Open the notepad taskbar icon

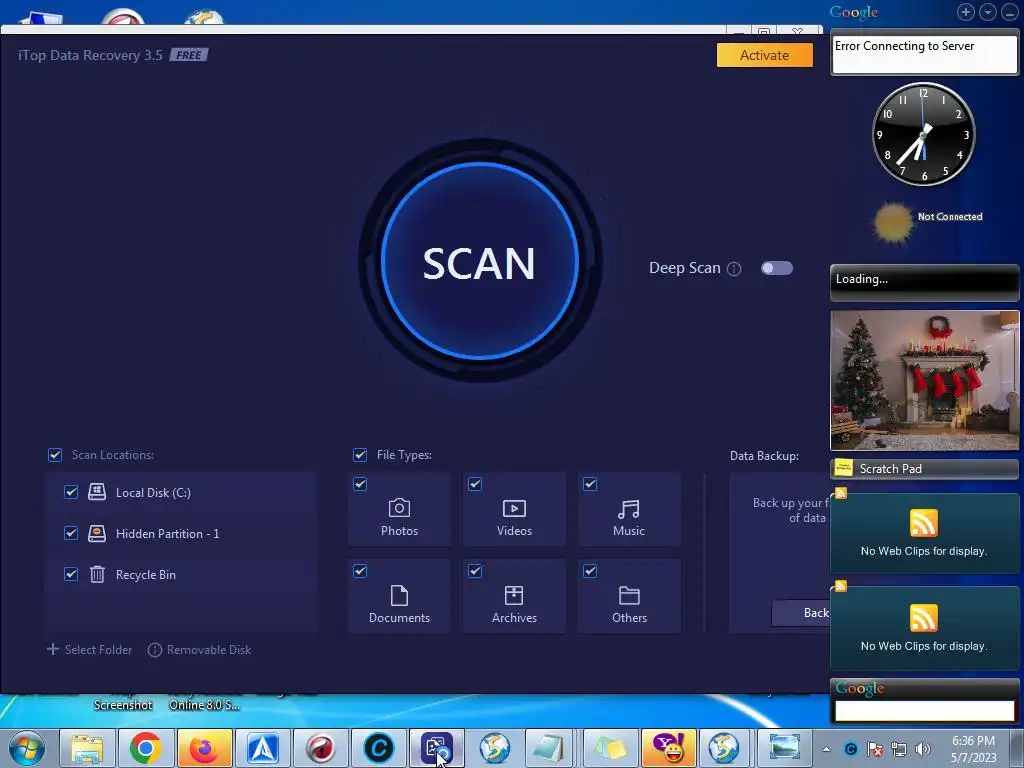click(x=549, y=748)
